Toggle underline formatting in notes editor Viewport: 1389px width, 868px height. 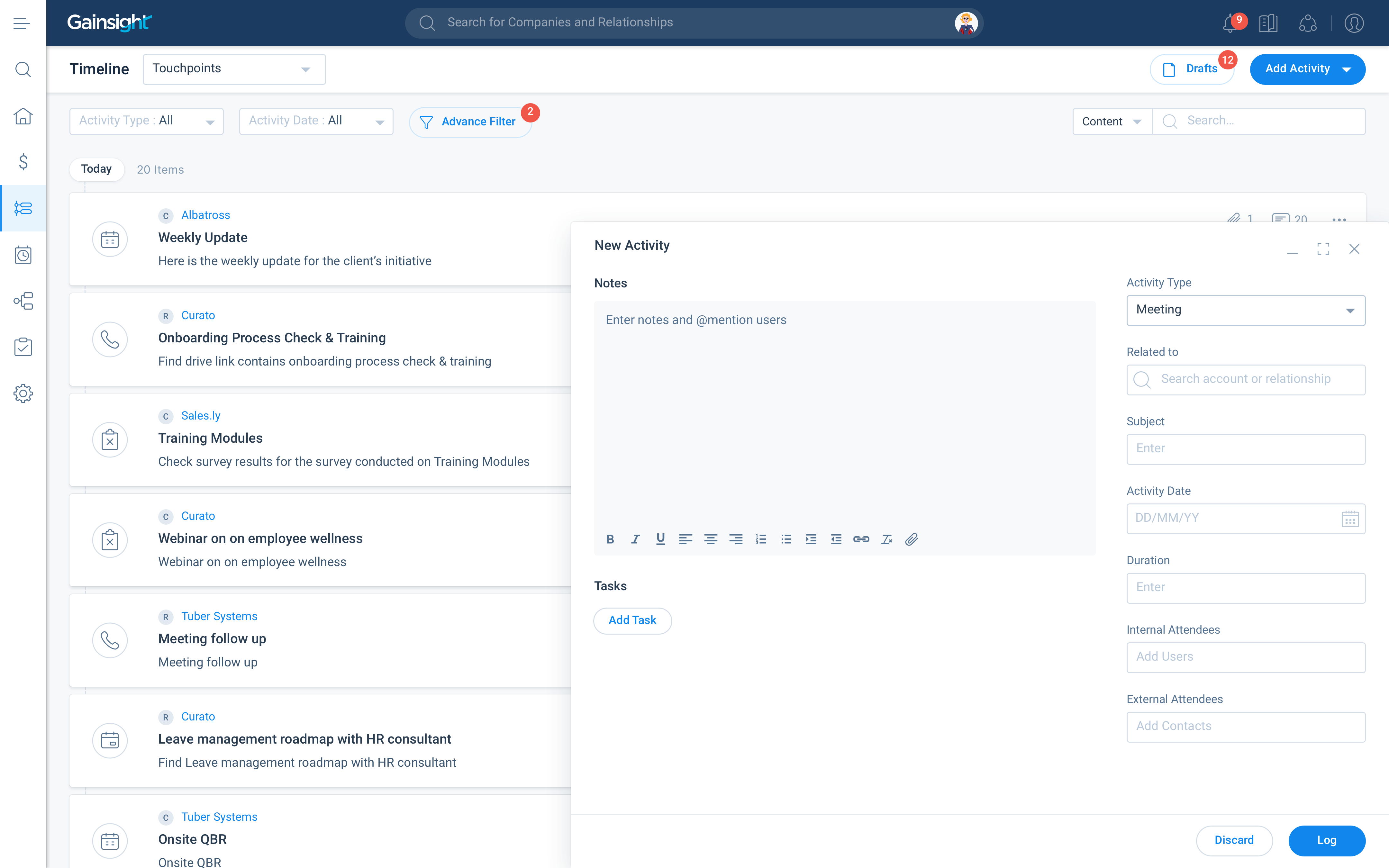661,539
